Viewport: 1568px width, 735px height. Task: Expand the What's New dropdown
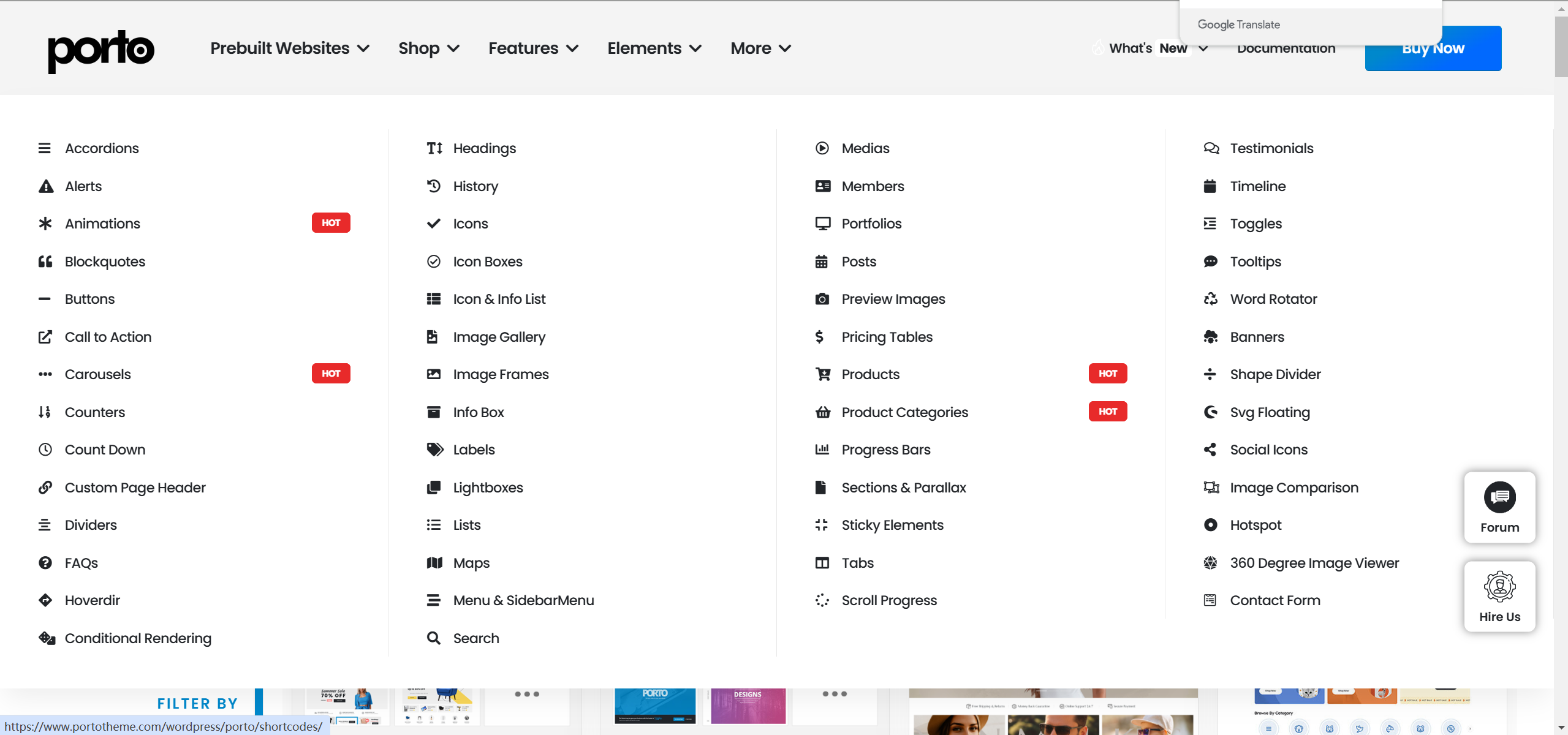[x=1151, y=48]
